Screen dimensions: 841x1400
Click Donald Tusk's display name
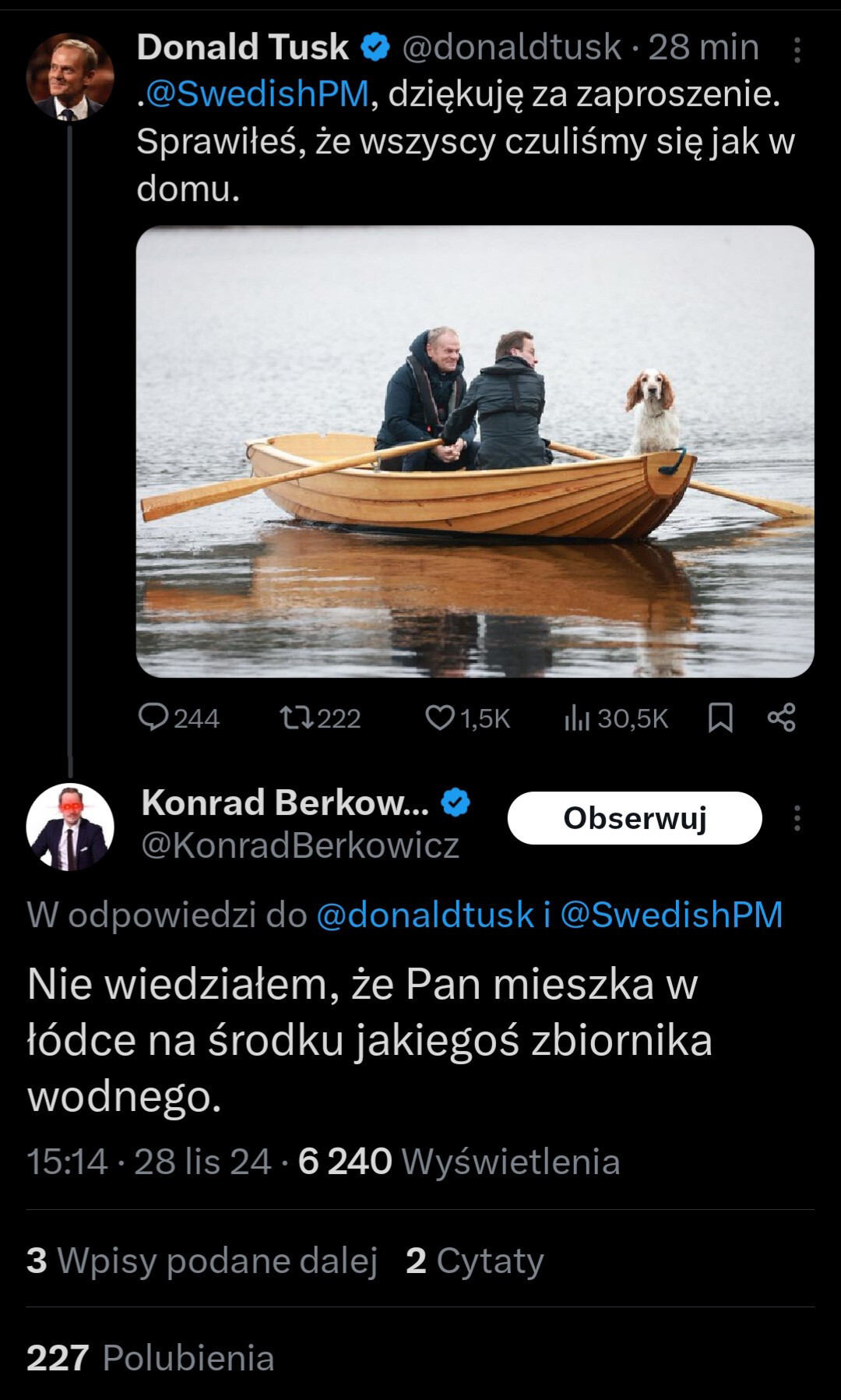pyautogui.click(x=242, y=48)
